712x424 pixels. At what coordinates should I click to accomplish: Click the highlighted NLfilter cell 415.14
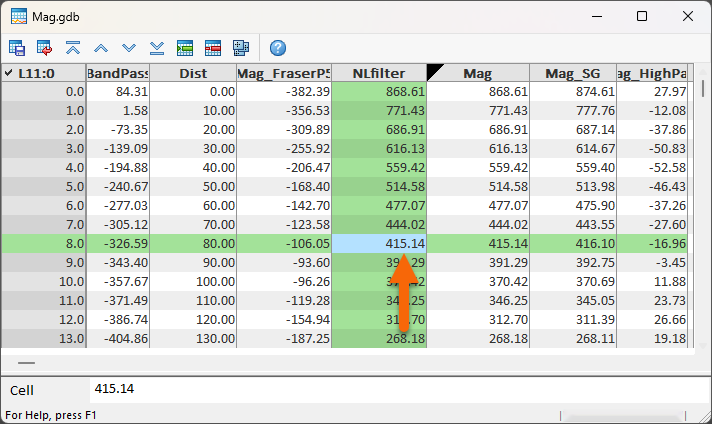[x=379, y=243]
